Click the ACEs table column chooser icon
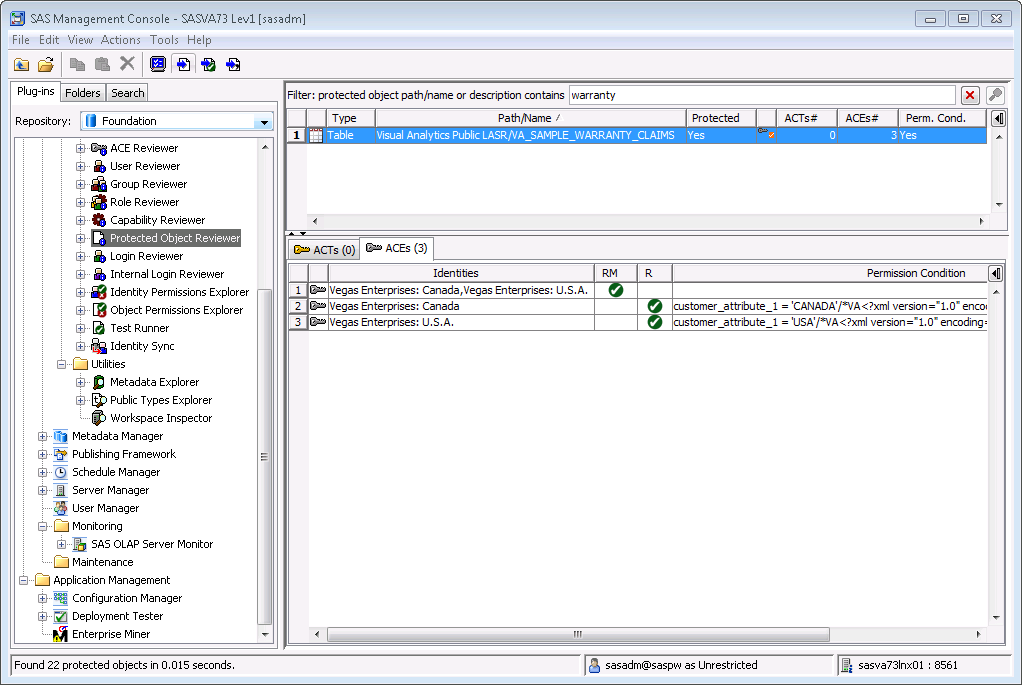Viewport: 1022px width, 685px height. click(x=995, y=273)
